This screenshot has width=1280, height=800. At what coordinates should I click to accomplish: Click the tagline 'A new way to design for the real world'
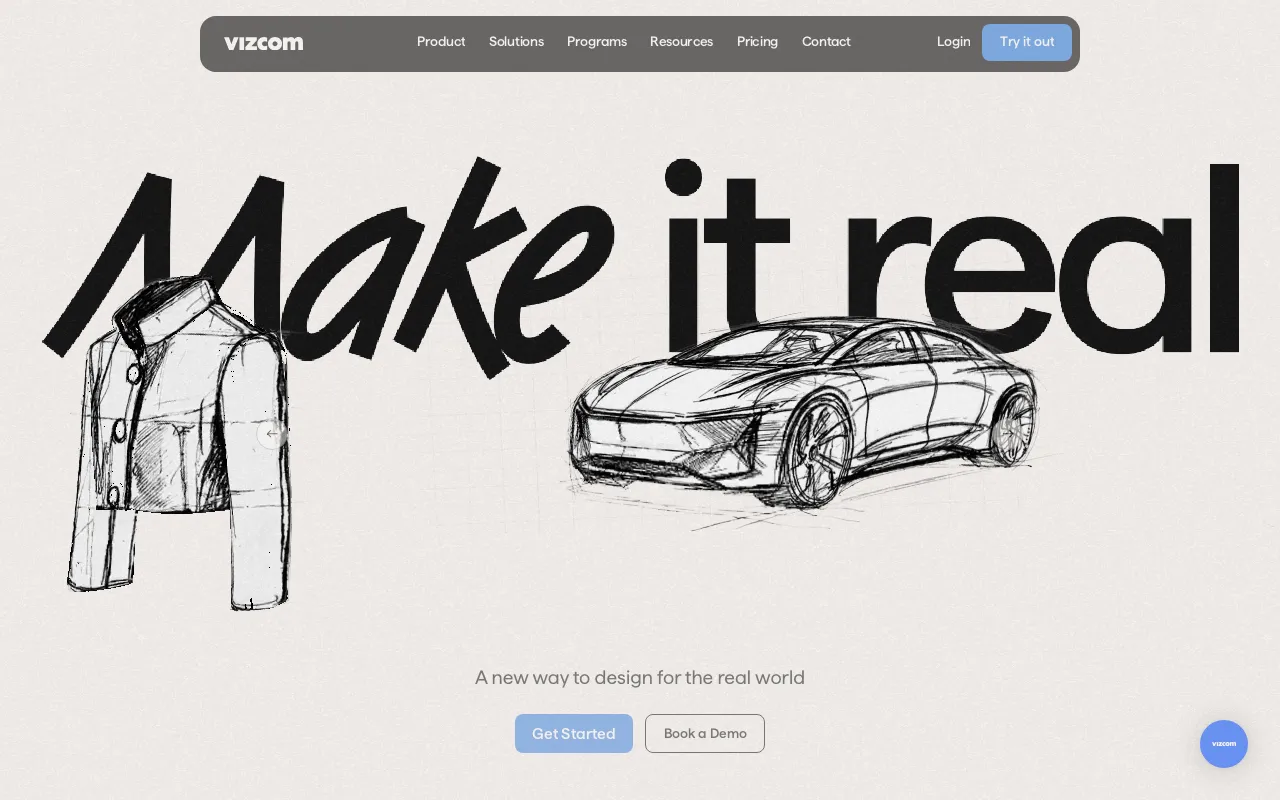tap(640, 678)
